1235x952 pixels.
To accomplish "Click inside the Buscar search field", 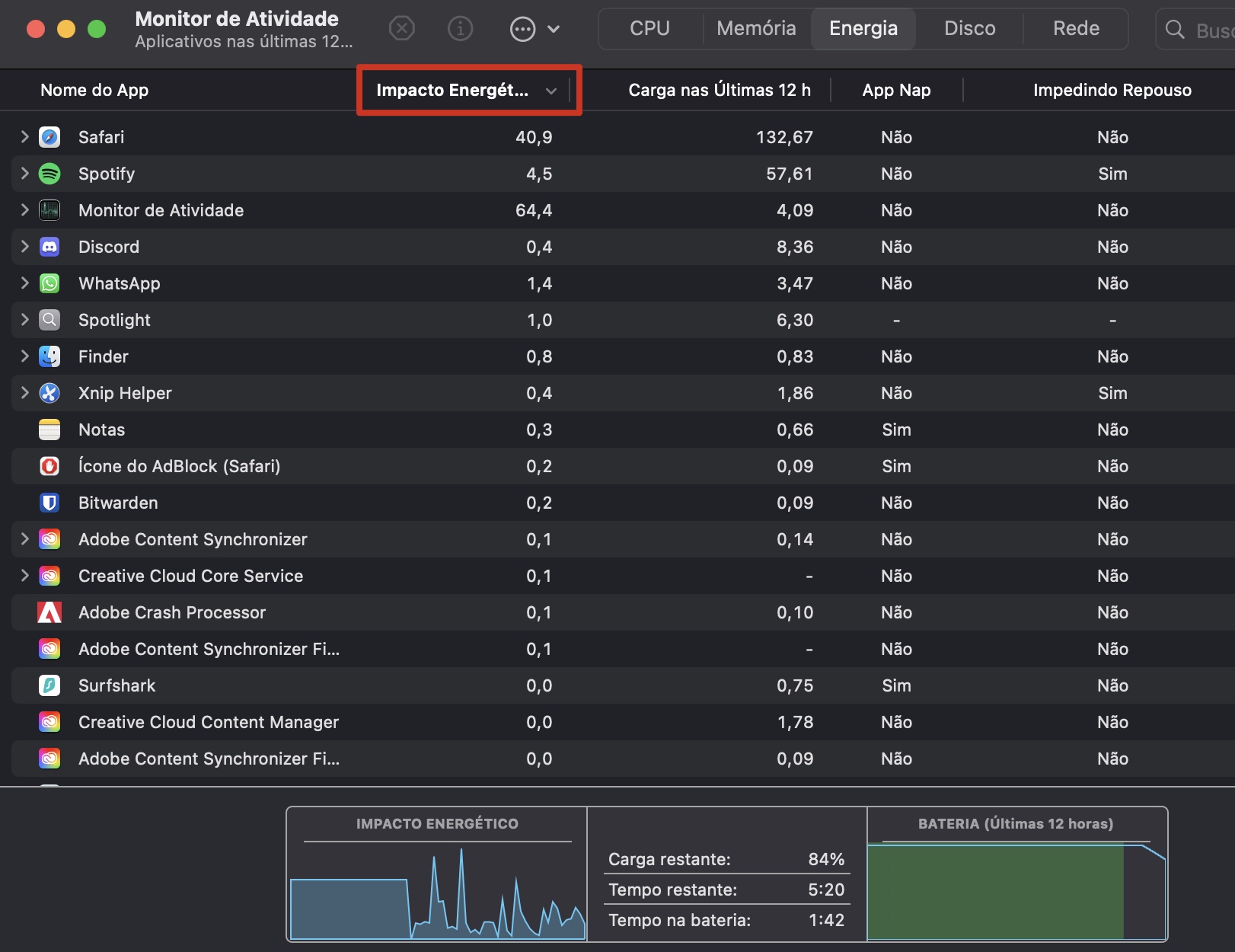I will pos(1203,30).
